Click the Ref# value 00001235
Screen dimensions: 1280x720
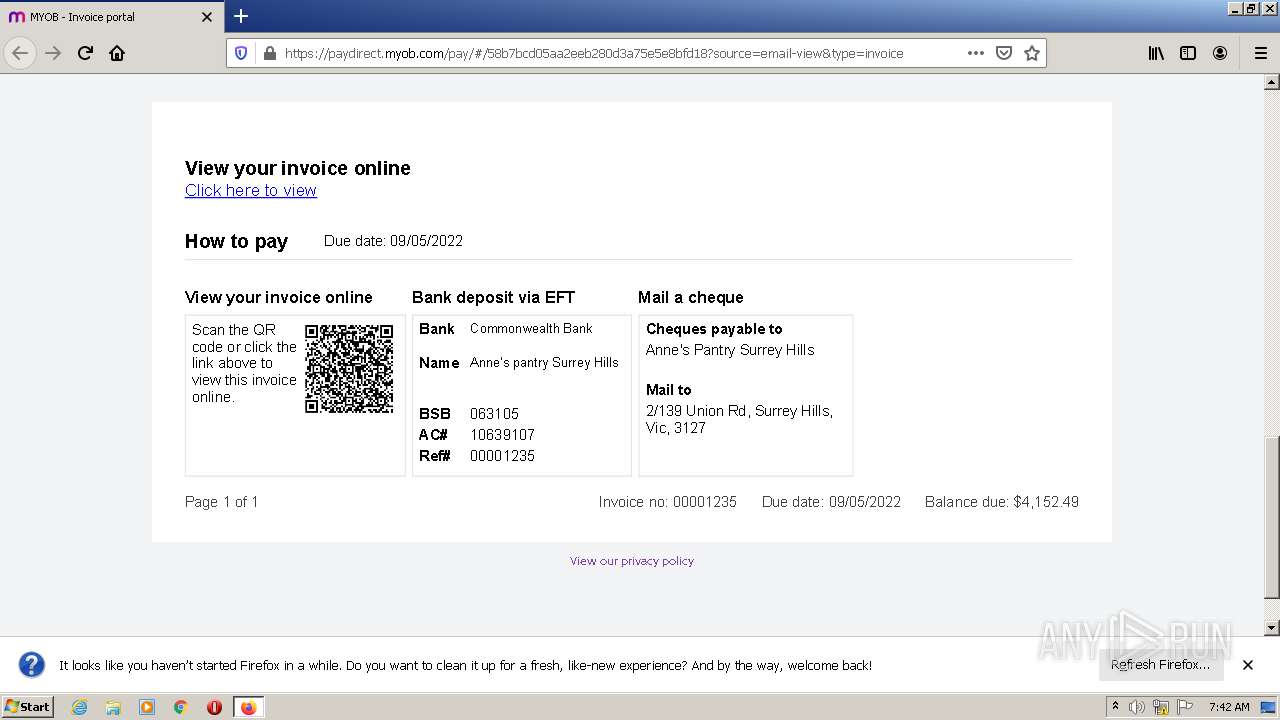click(502, 456)
